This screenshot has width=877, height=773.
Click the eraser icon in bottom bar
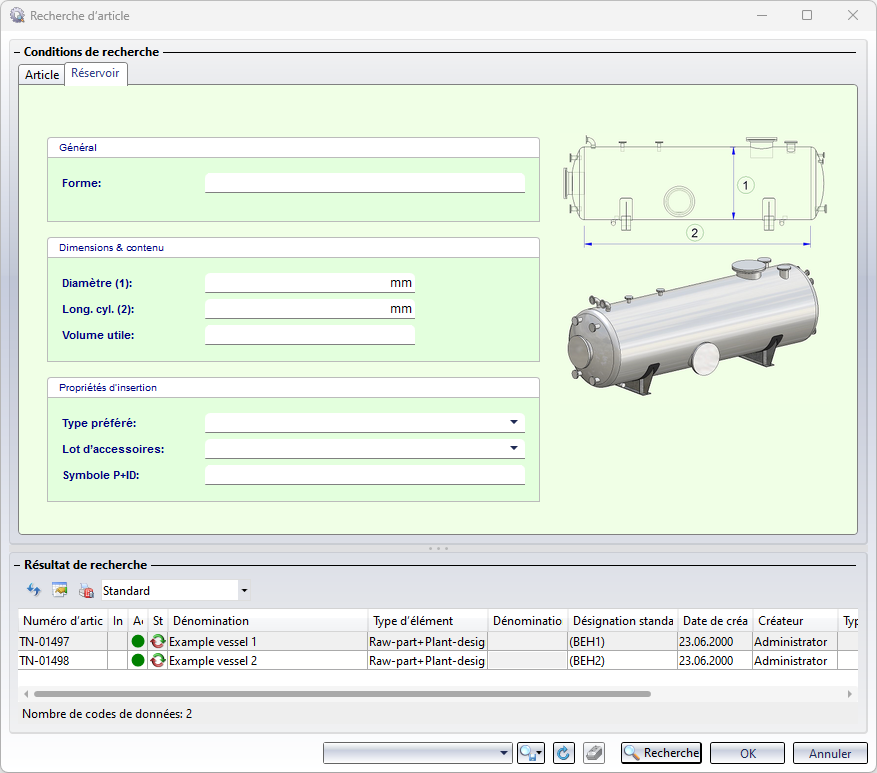pyautogui.click(x=593, y=753)
